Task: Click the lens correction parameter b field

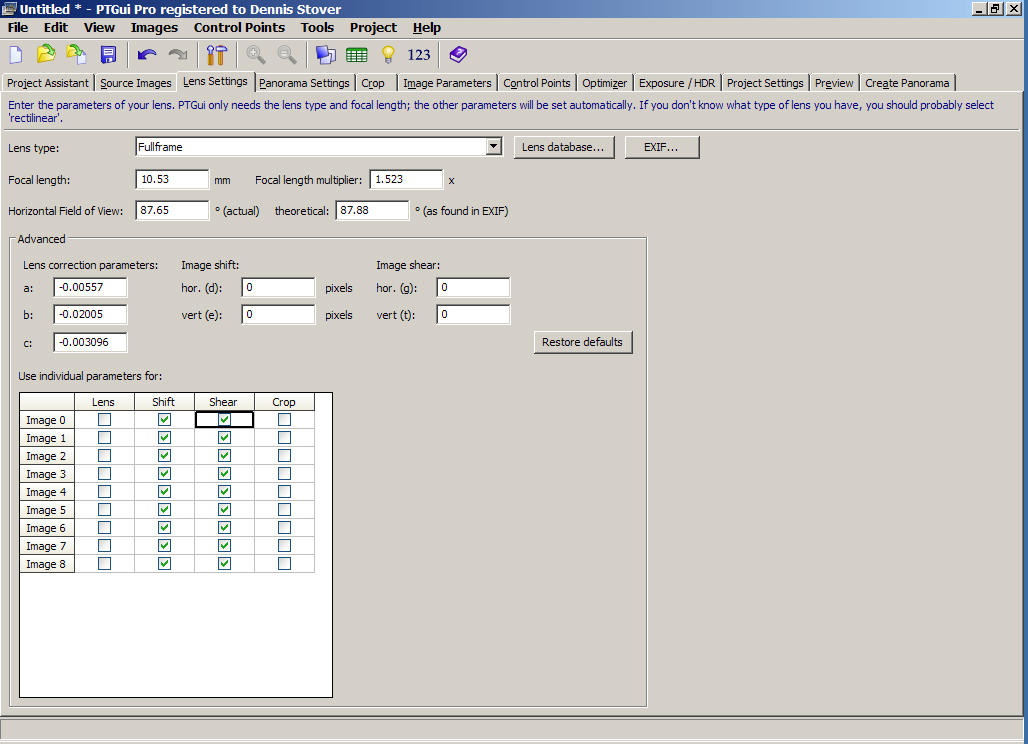Action: tap(90, 315)
